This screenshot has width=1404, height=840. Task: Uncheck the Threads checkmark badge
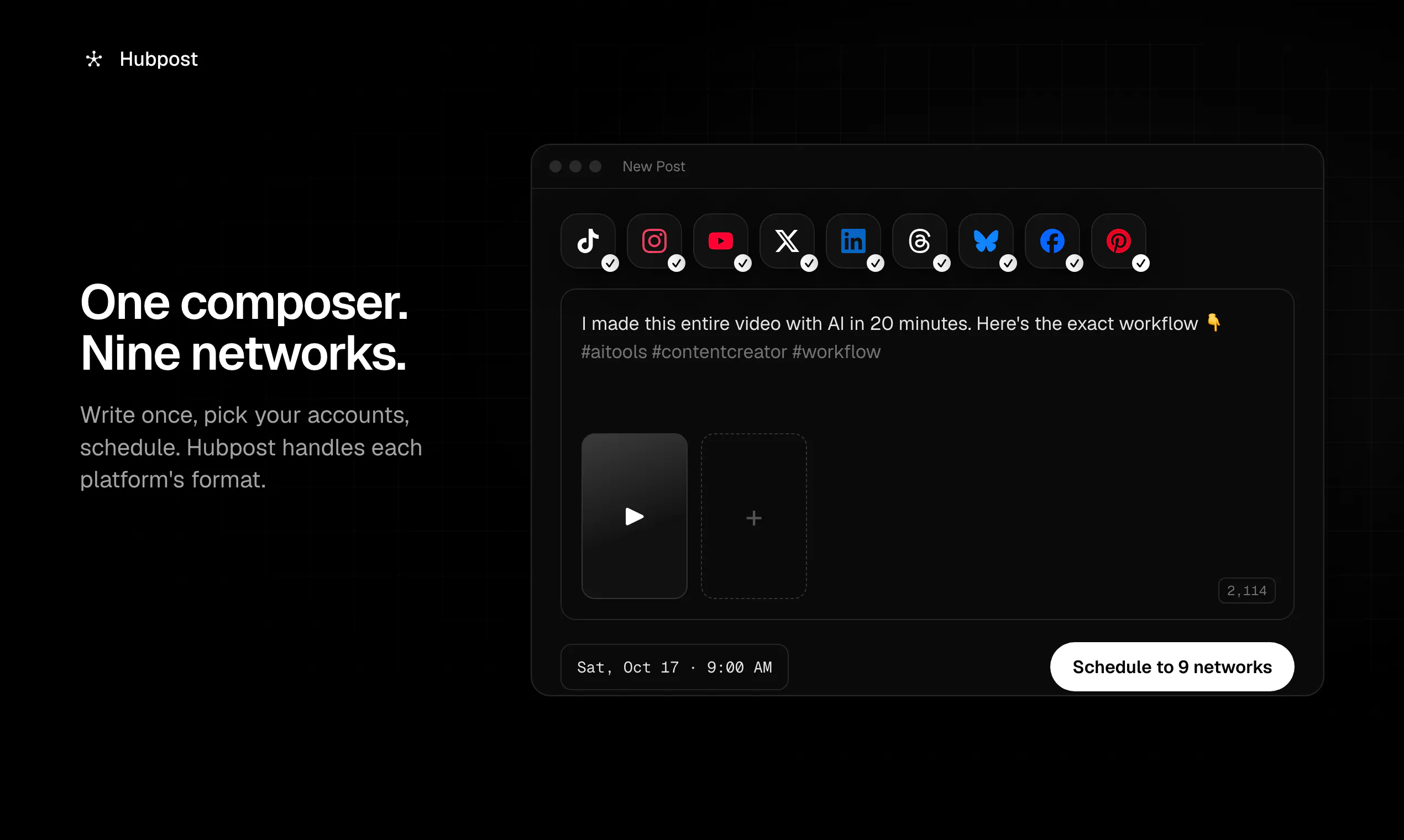(x=941, y=263)
